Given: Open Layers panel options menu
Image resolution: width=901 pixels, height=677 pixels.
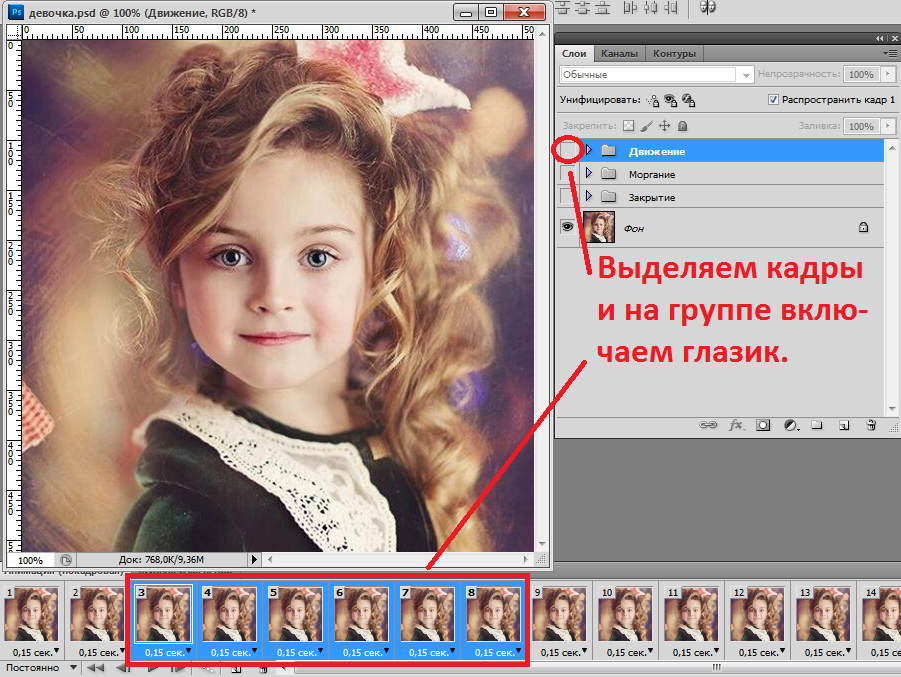Looking at the screenshot, I should pyautogui.click(x=890, y=53).
